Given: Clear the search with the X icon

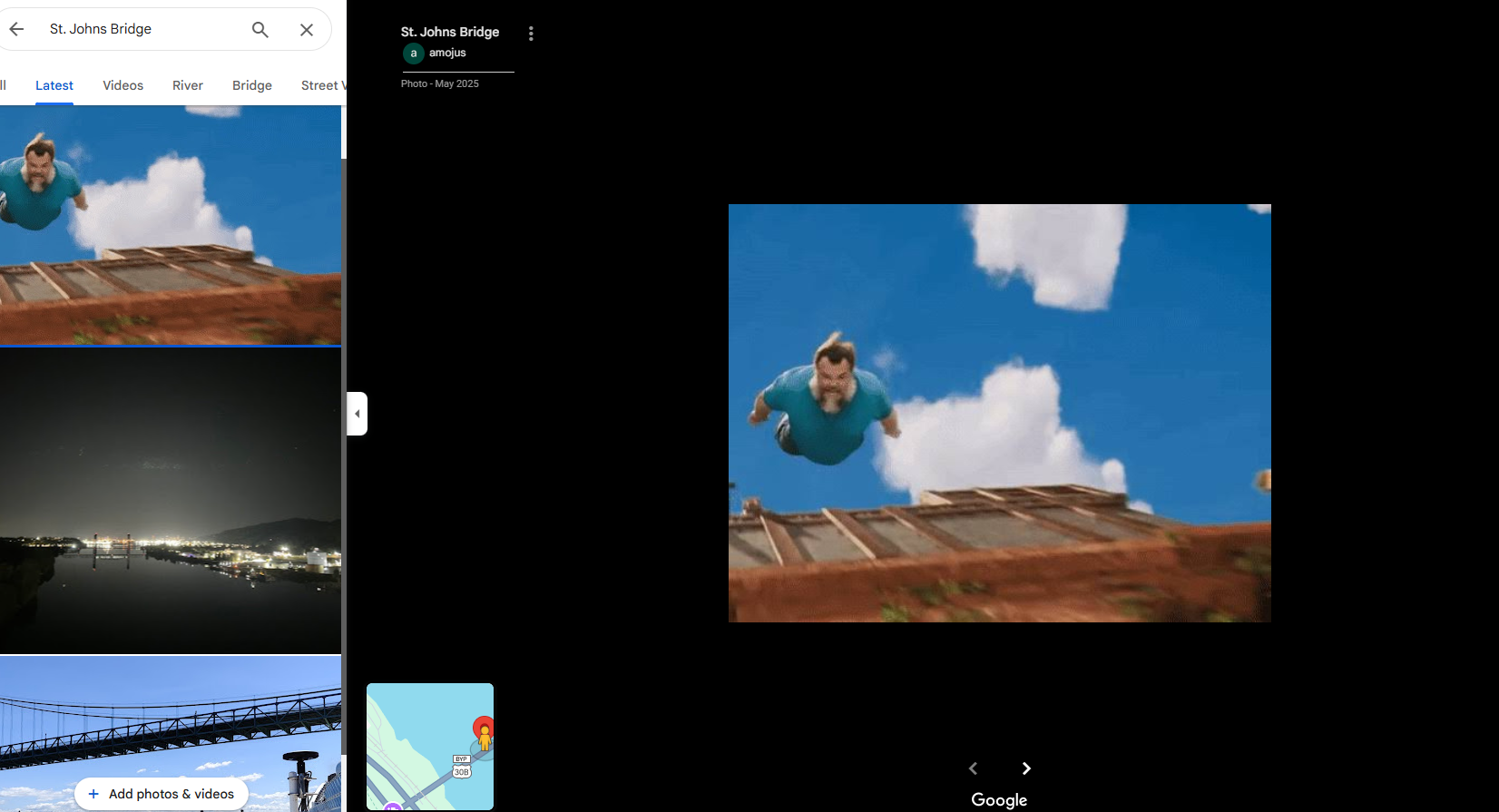Looking at the screenshot, I should click(x=307, y=30).
